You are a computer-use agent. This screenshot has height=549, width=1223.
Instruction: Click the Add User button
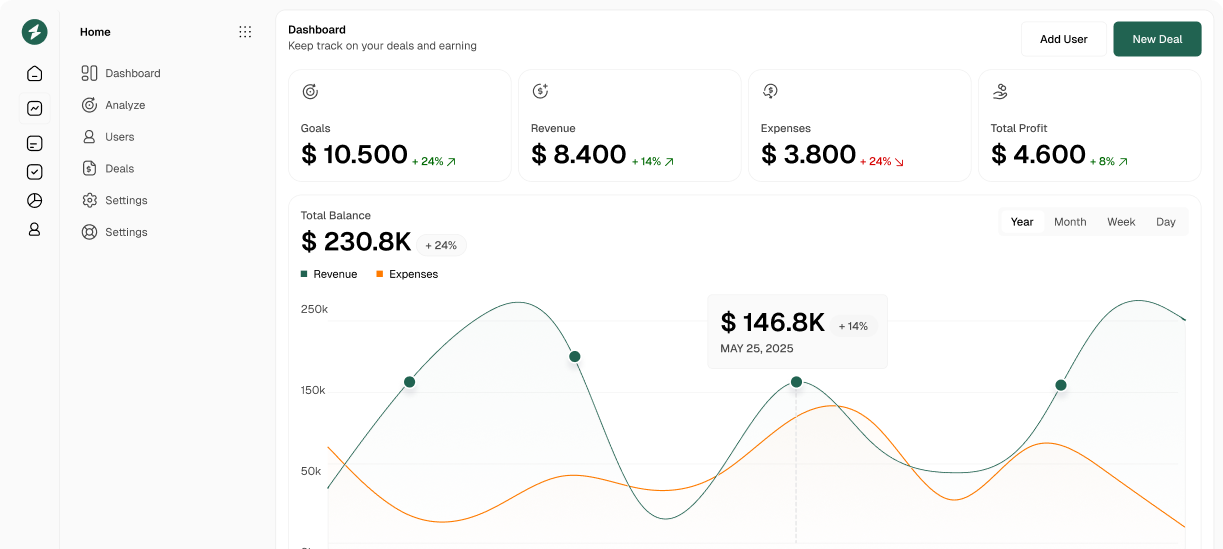[x=1064, y=39]
